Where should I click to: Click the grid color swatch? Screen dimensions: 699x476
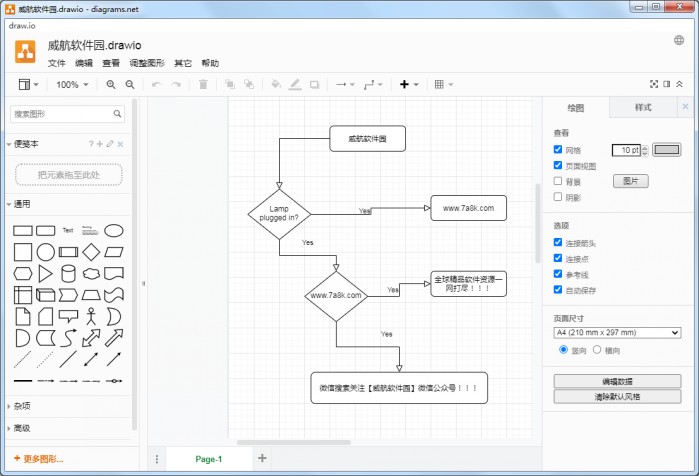coord(666,150)
